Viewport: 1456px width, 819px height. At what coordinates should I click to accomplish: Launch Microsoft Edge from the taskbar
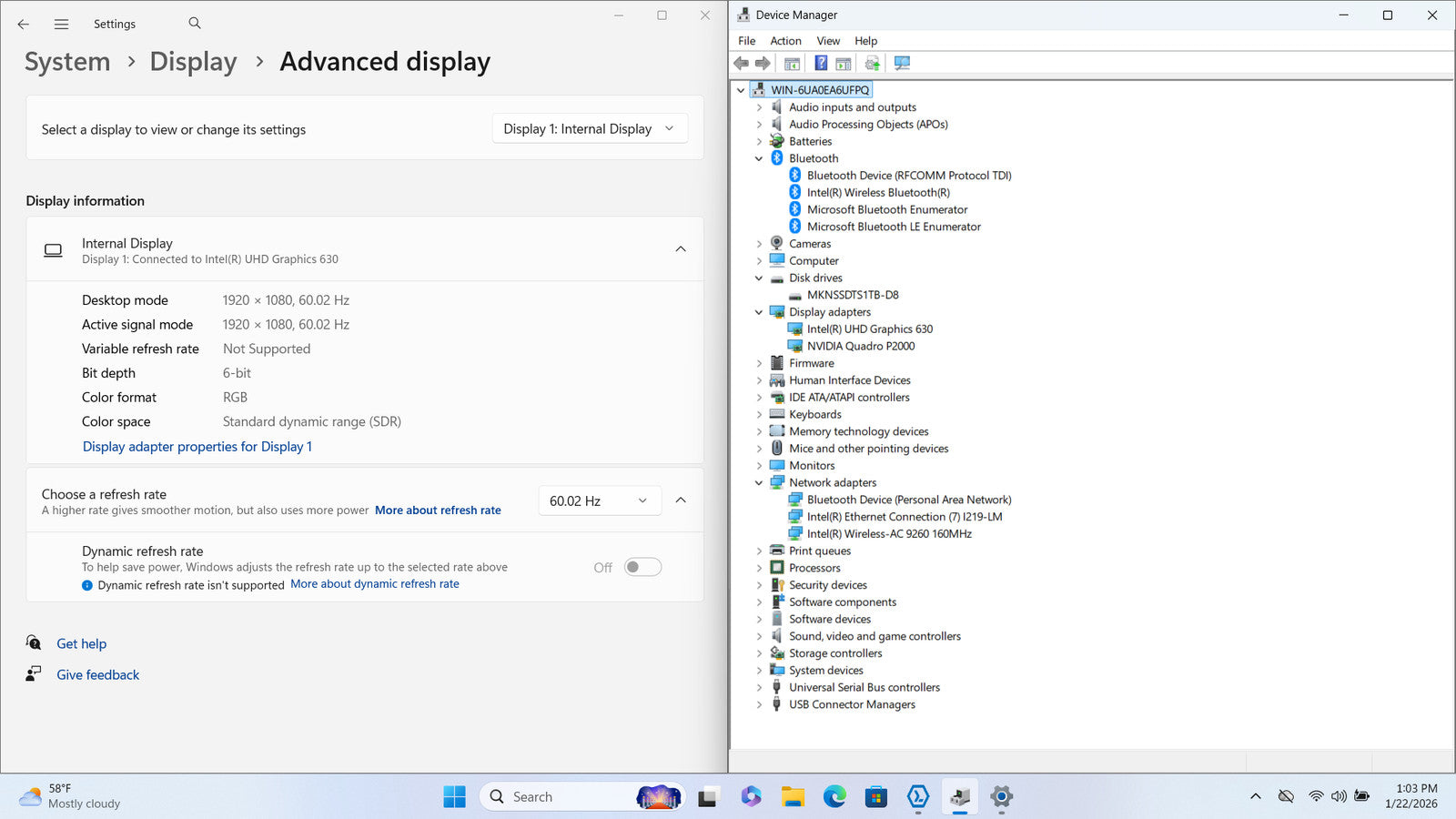click(834, 797)
